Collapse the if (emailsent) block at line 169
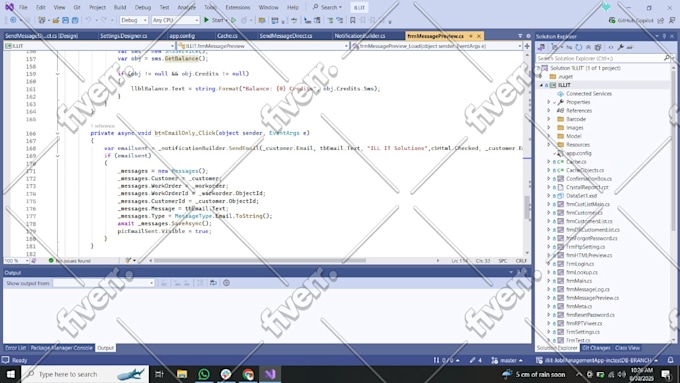 tap(57, 156)
